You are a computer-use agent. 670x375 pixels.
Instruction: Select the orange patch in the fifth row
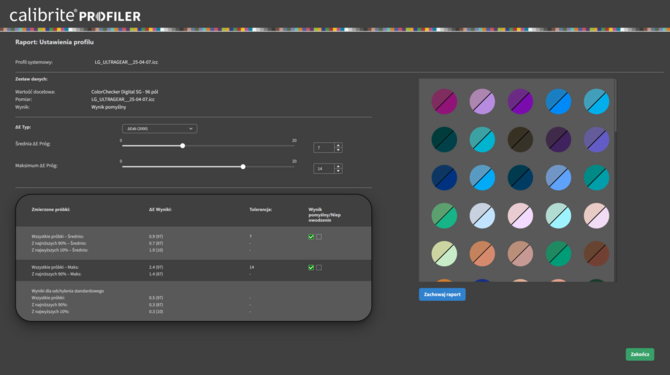coord(482,254)
